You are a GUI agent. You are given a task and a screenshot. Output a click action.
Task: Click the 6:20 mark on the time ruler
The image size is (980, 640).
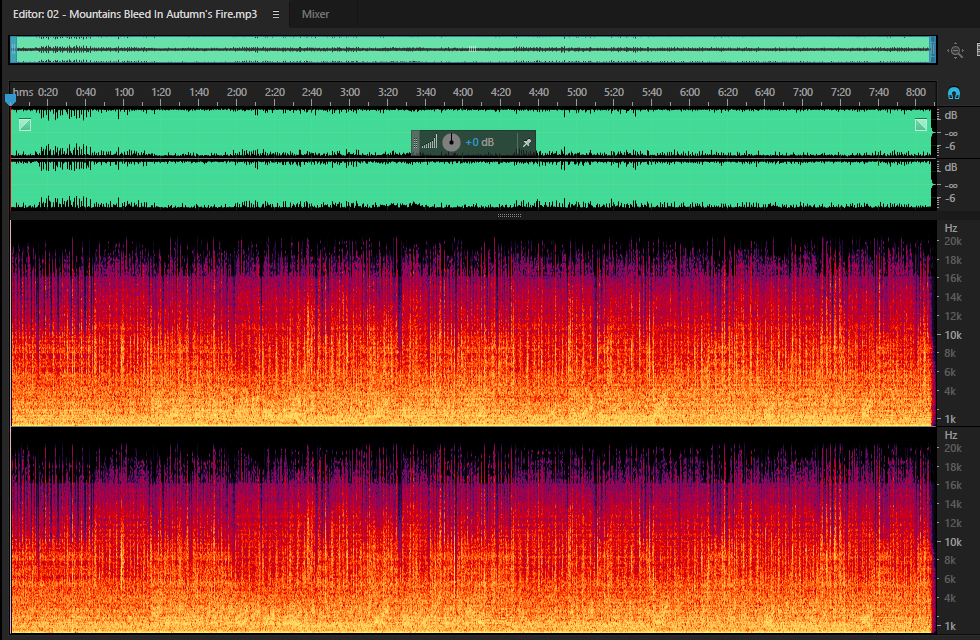pos(728,92)
